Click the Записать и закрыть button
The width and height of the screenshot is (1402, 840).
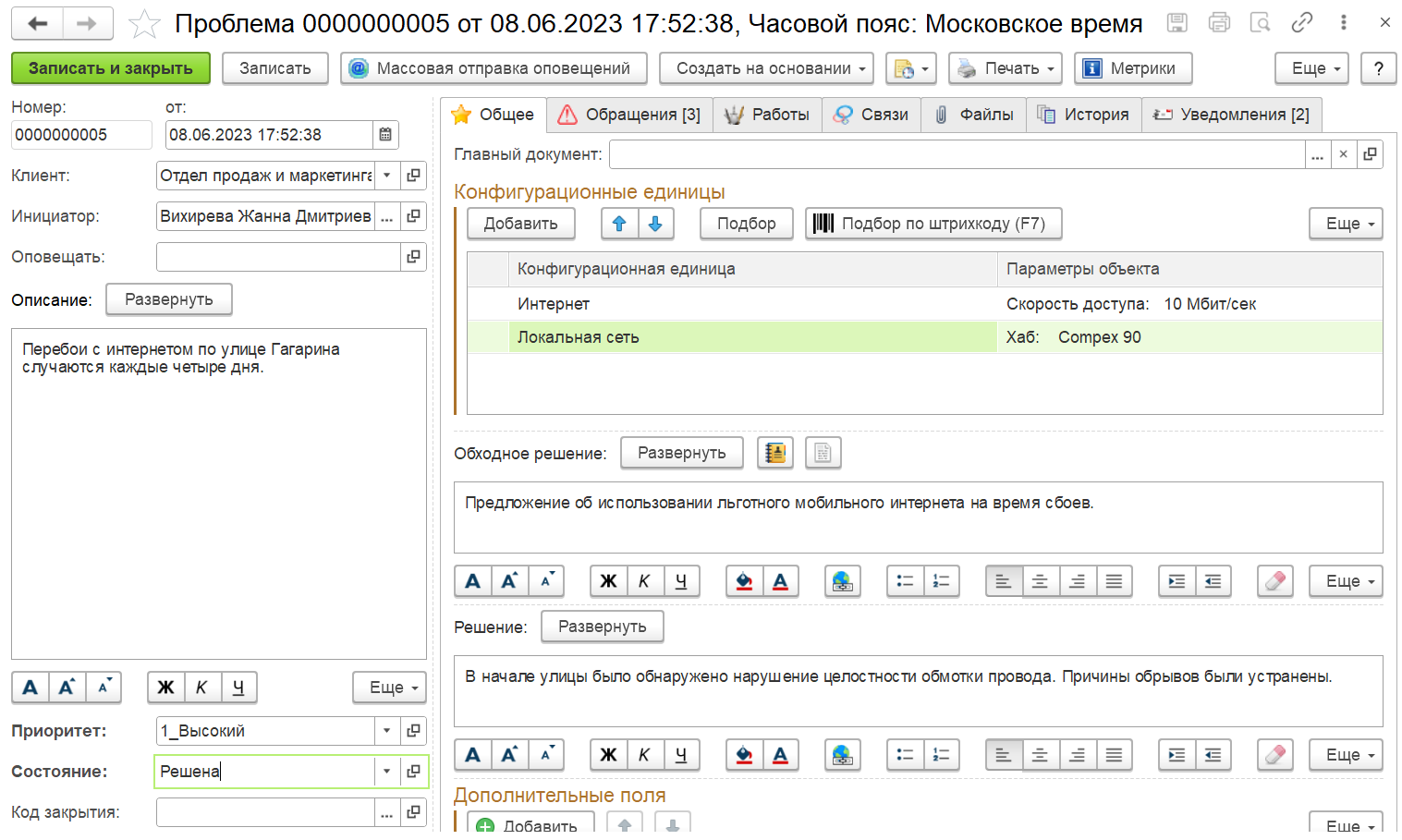click(110, 68)
